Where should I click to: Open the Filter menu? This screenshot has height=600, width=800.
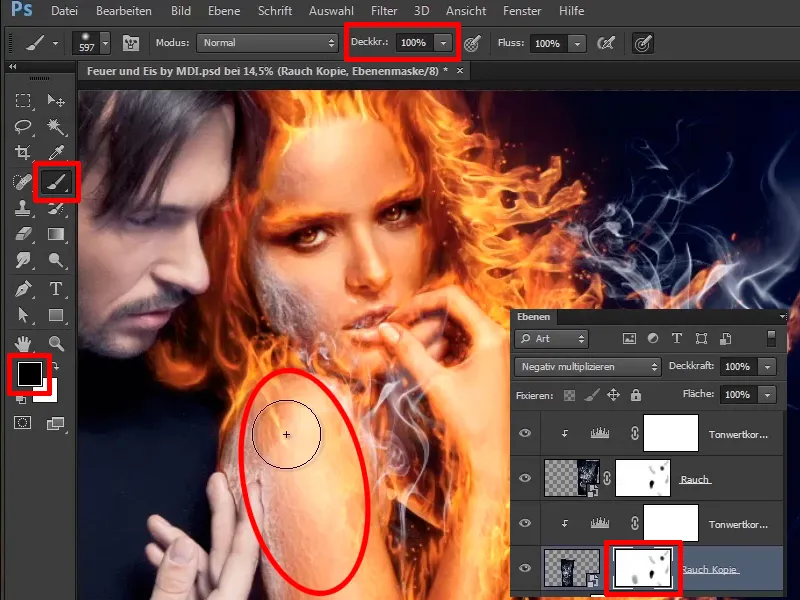click(x=384, y=11)
